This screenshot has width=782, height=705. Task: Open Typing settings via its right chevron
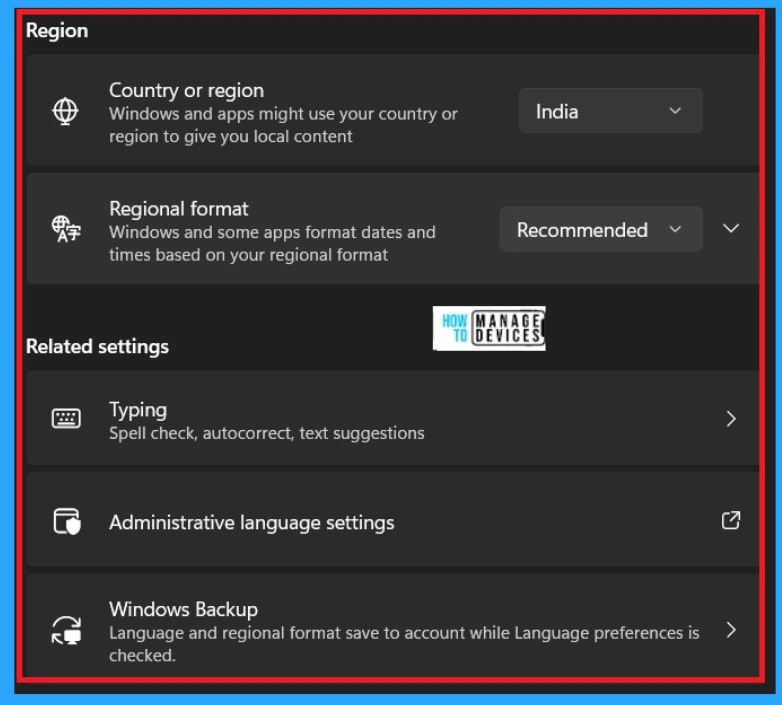click(731, 419)
